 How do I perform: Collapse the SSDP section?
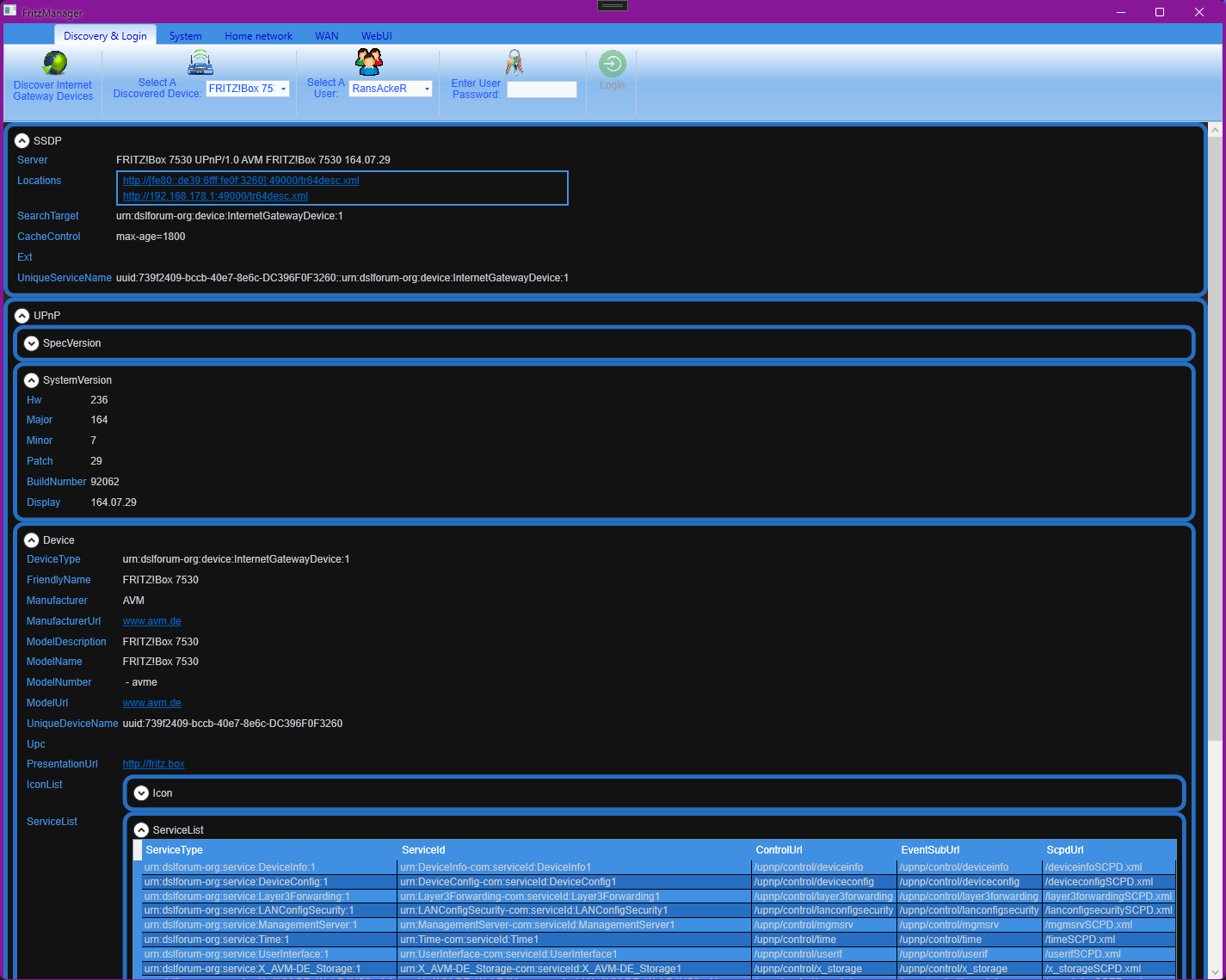point(22,141)
